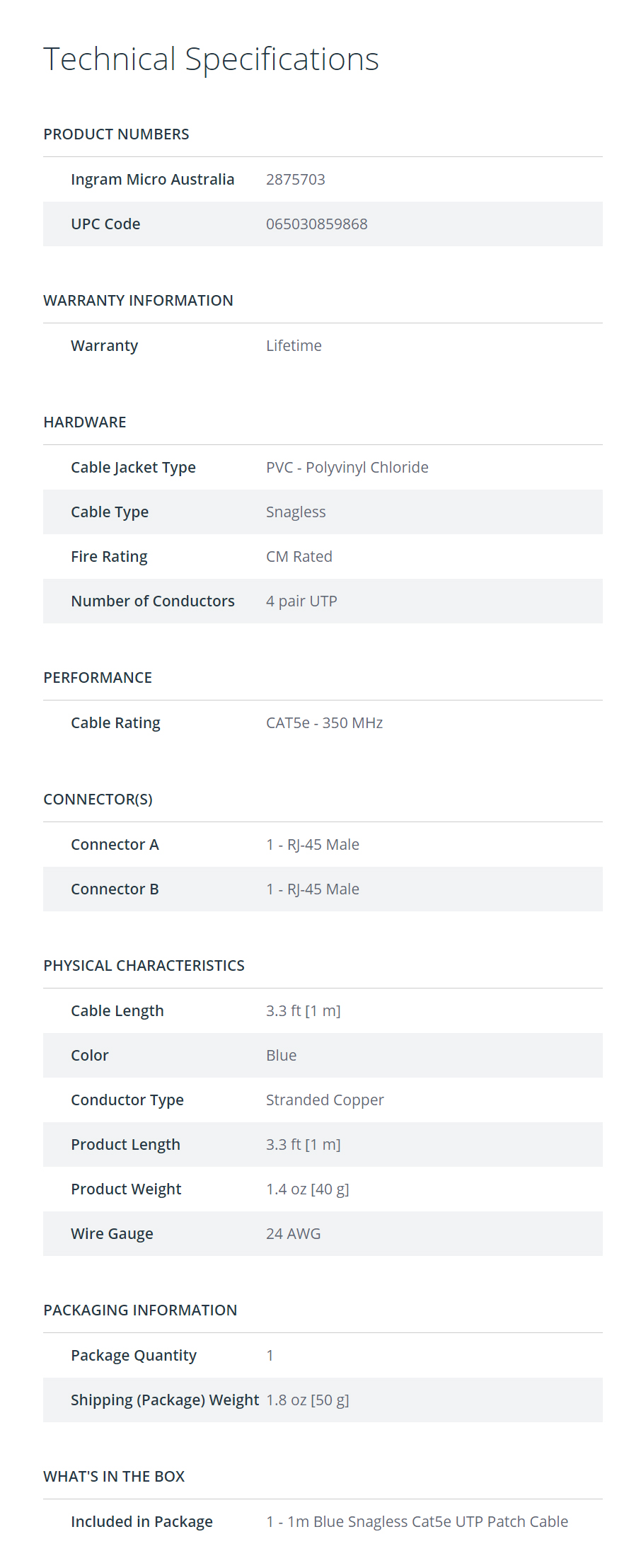Image resolution: width=624 pixels, height=1568 pixels.
Task: Select the Stranded Copper conductor type
Action: pyautogui.click(x=325, y=1100)
